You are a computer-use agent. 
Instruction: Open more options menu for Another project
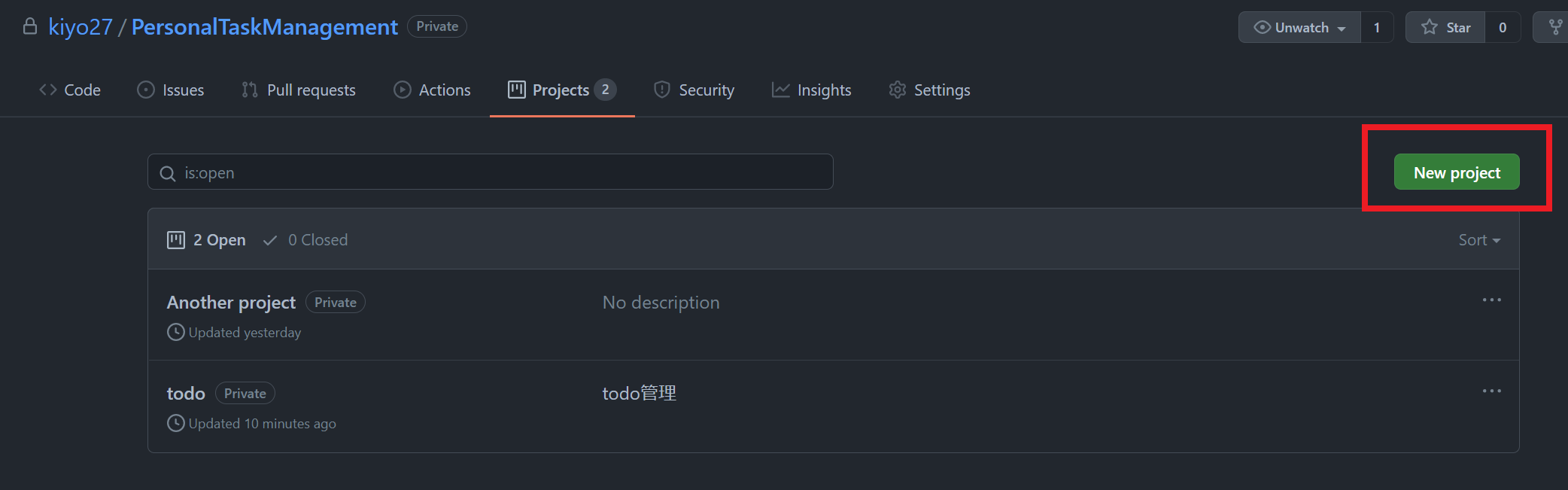pyautogui.click(x=1492, y=300)
